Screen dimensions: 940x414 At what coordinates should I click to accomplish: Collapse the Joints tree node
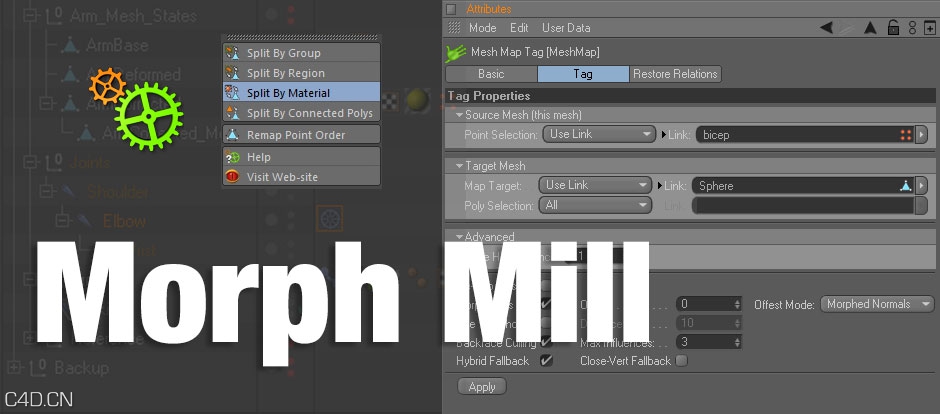click(x=31, y=162)
